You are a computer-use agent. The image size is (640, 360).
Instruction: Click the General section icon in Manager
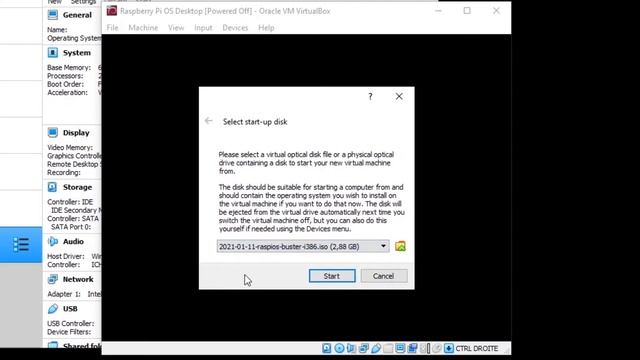53,15
